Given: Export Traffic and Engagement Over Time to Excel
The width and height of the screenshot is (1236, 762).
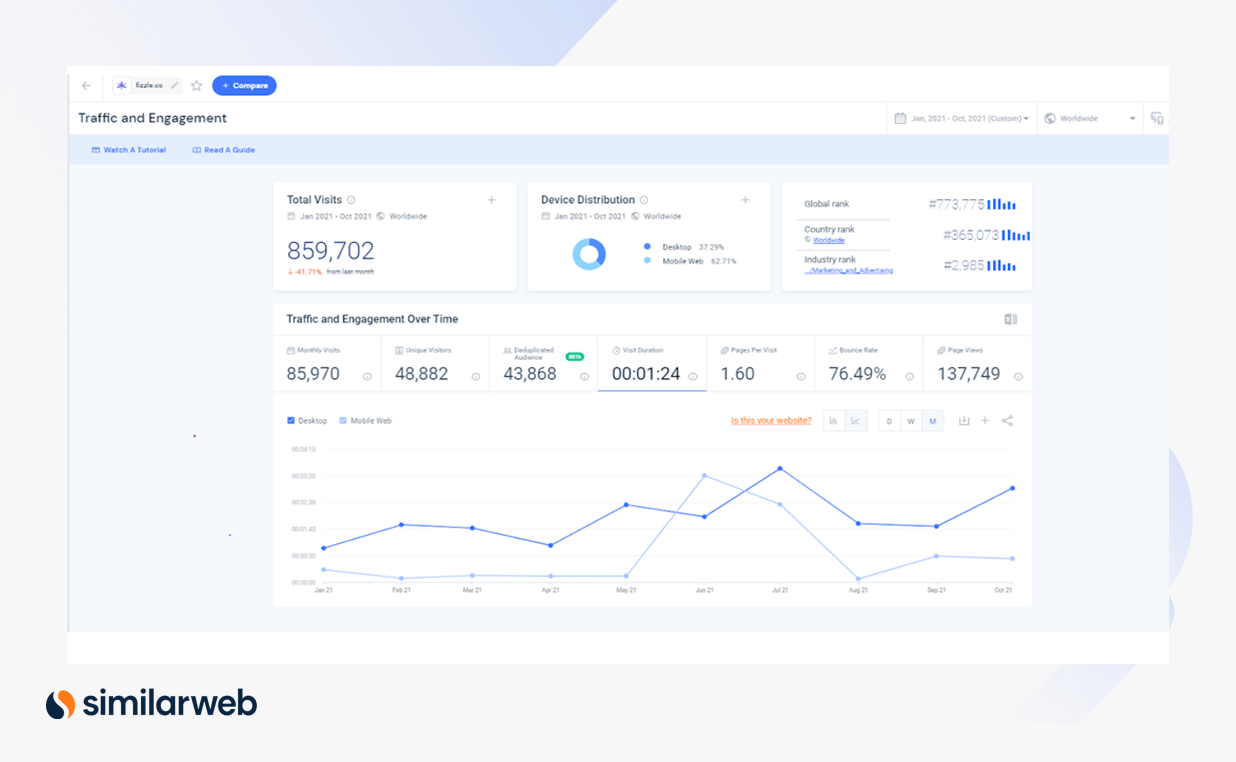Looking at the screenshot, I should tap(1011, 318).
